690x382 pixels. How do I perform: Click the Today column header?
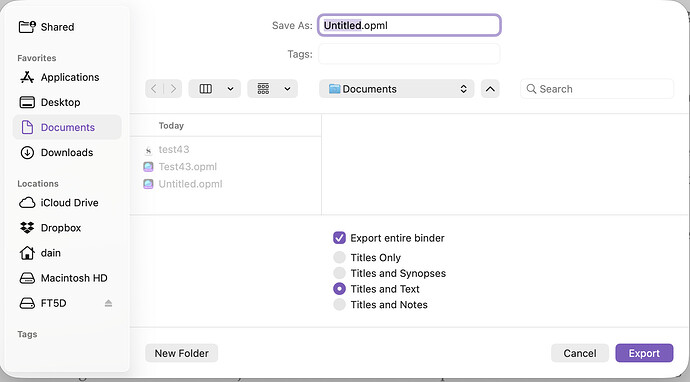(x=171, y=125)
